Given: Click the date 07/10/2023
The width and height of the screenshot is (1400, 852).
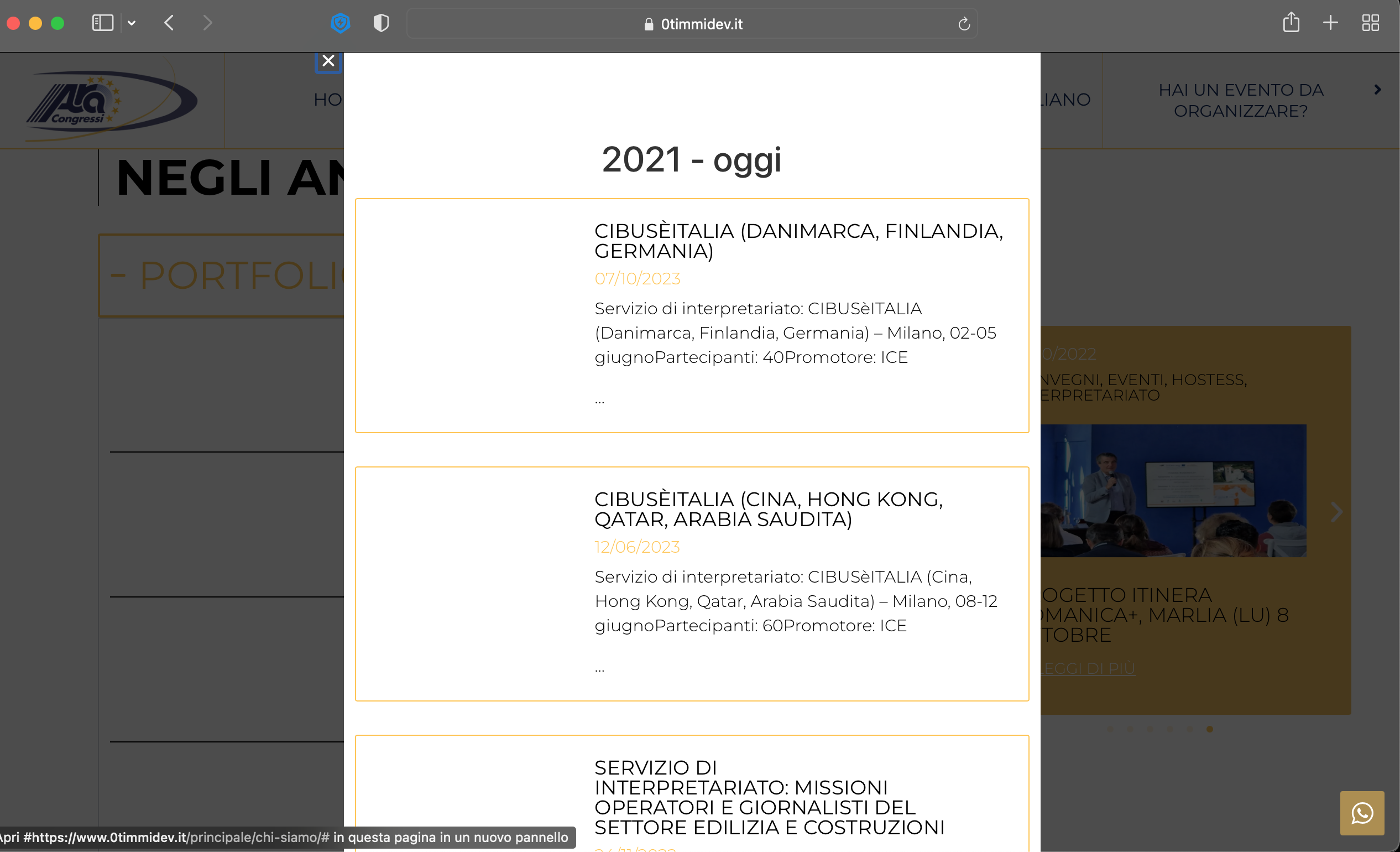Looking at the screenshot, I should click(637, 278).
